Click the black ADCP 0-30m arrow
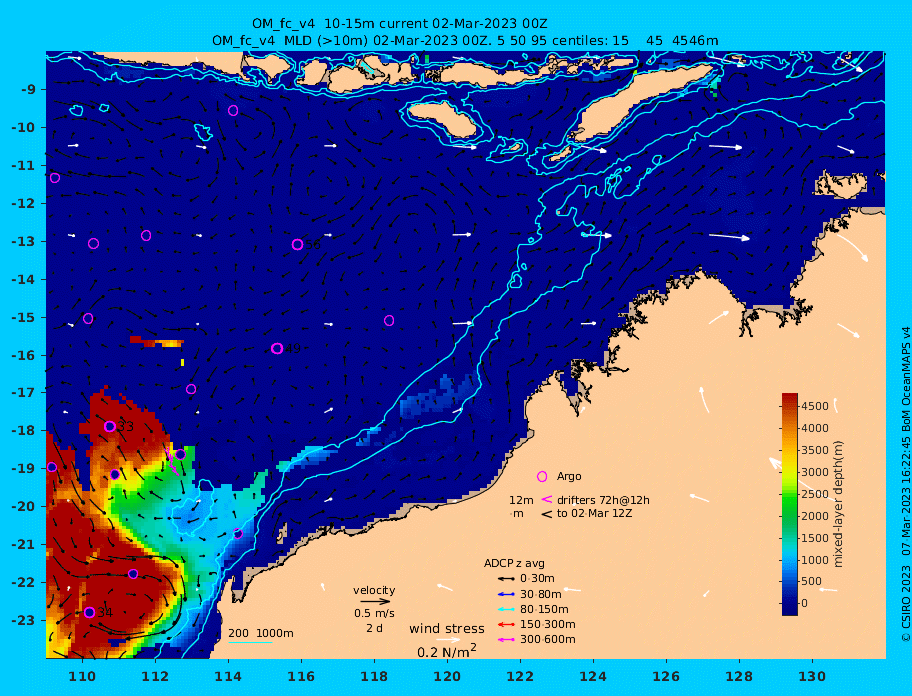This screenshot has height=696, width=912. [x=506, y=579]
